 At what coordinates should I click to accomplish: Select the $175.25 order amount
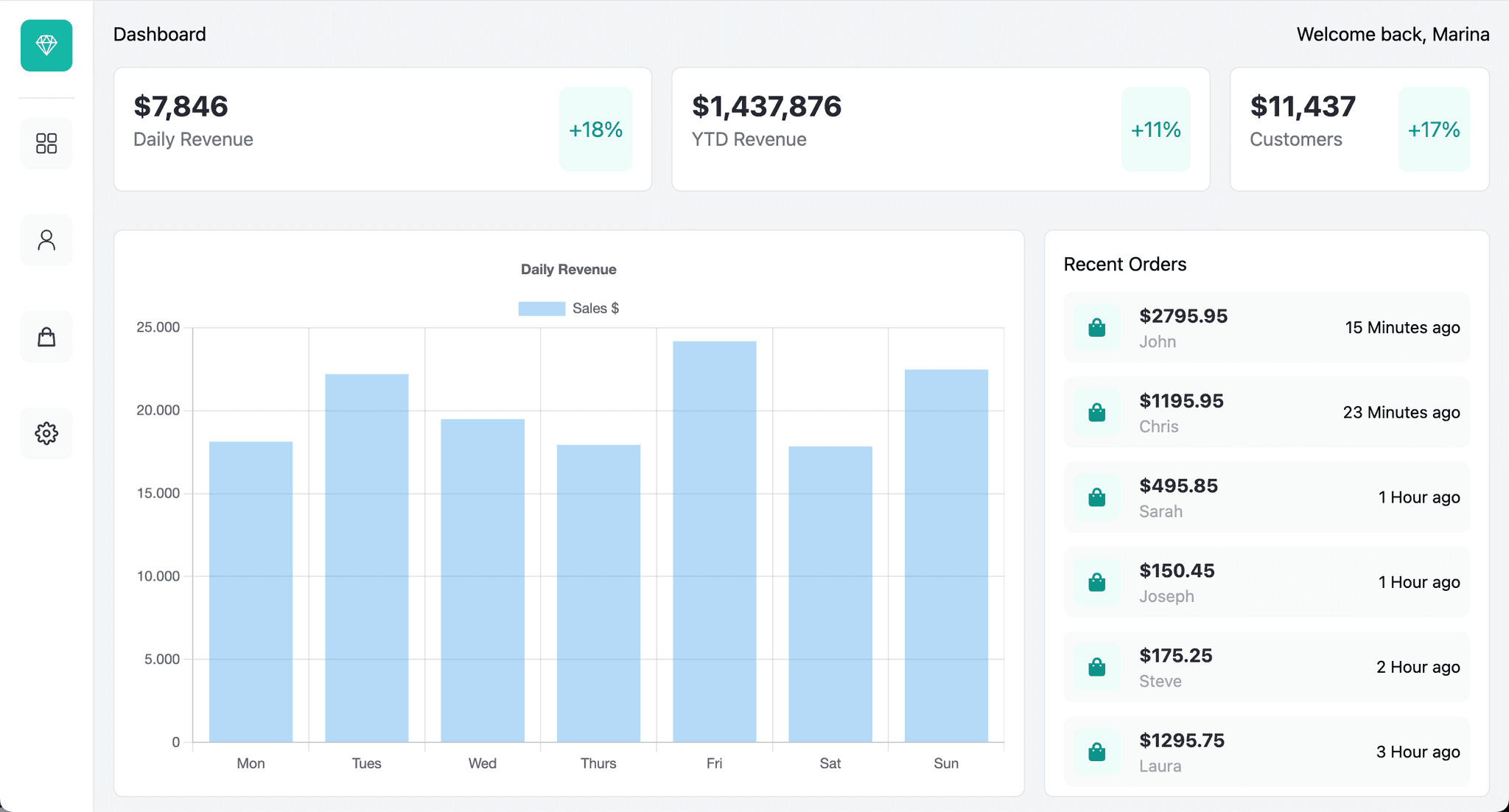click(1175, 655)
